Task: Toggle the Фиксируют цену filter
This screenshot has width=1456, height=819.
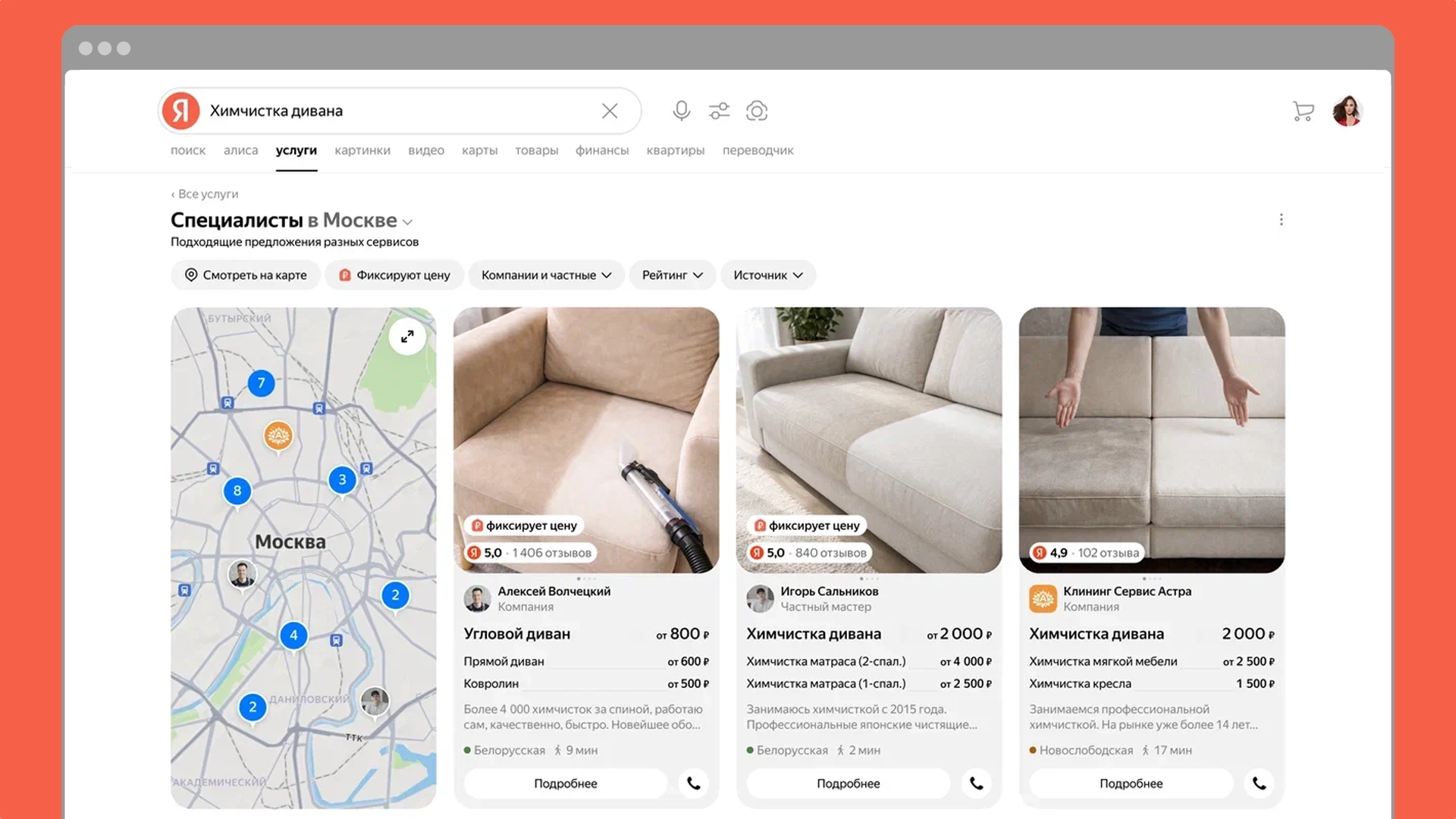Action: (x=394, y=275)
